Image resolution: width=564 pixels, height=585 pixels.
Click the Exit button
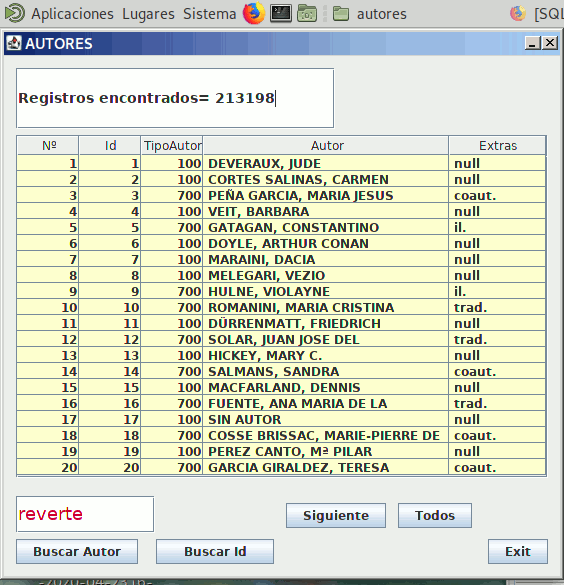(x=518, y=551)
